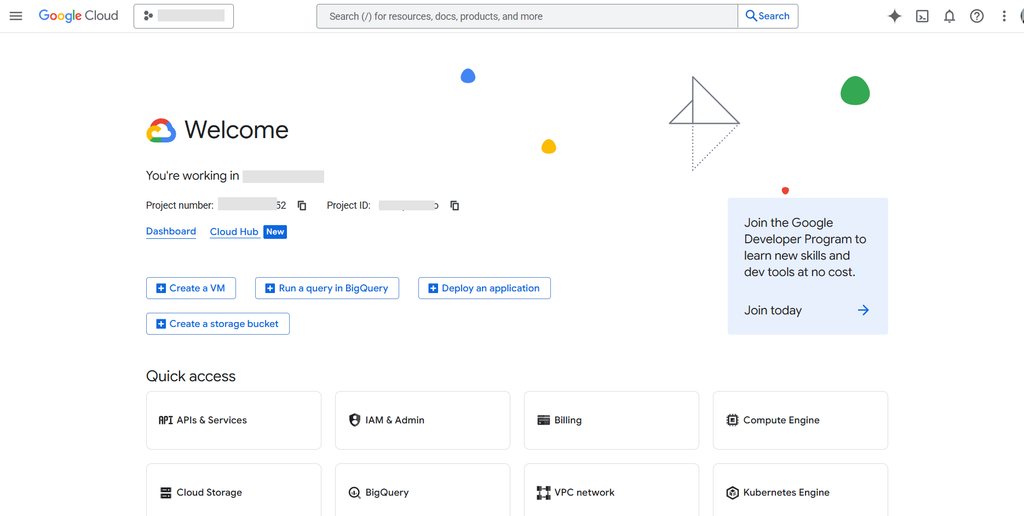Screen dimensions: 1024x516
Task: Copy the project number
Action: tap(302, 205)
